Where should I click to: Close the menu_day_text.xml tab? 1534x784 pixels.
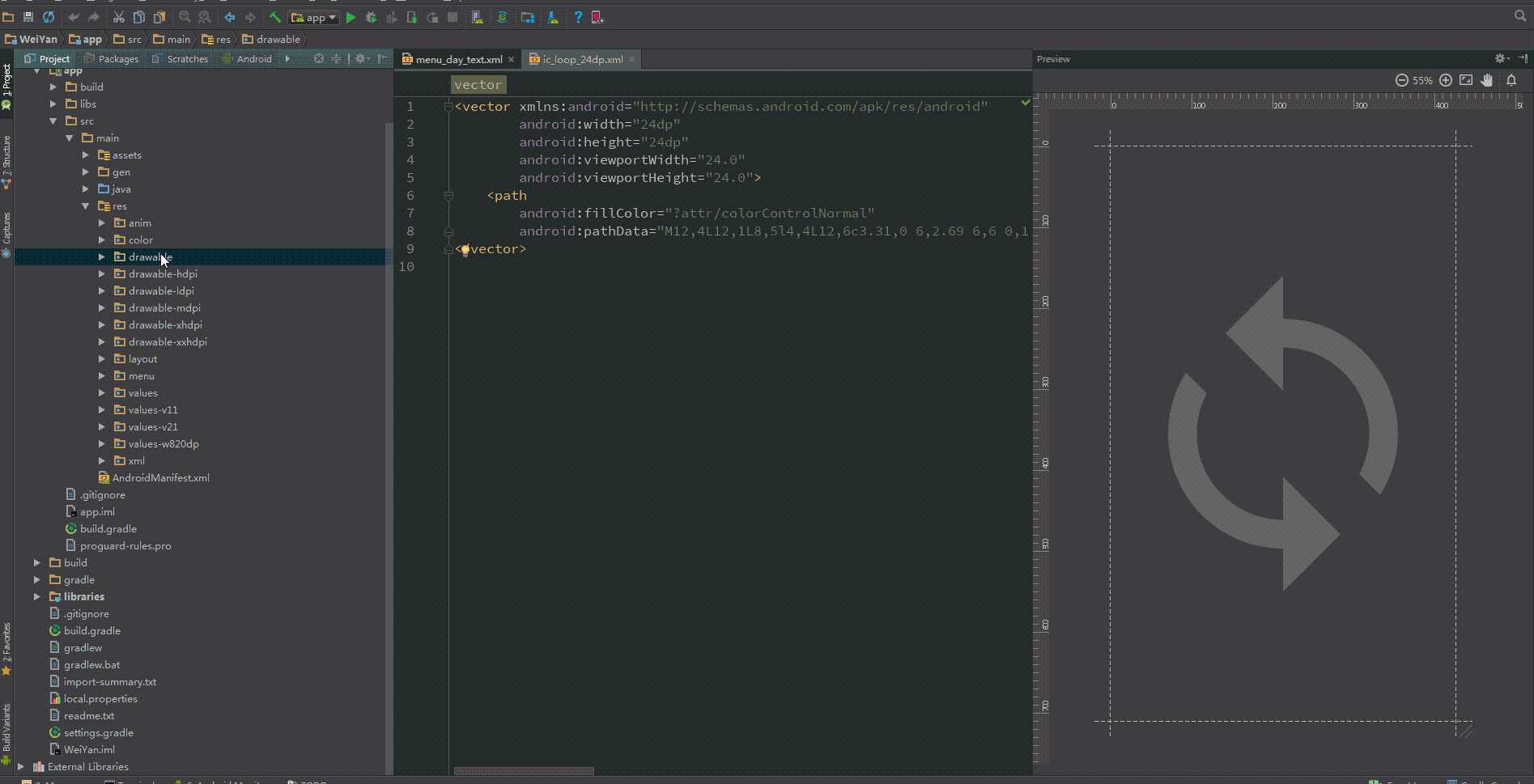tap(511, 59)
